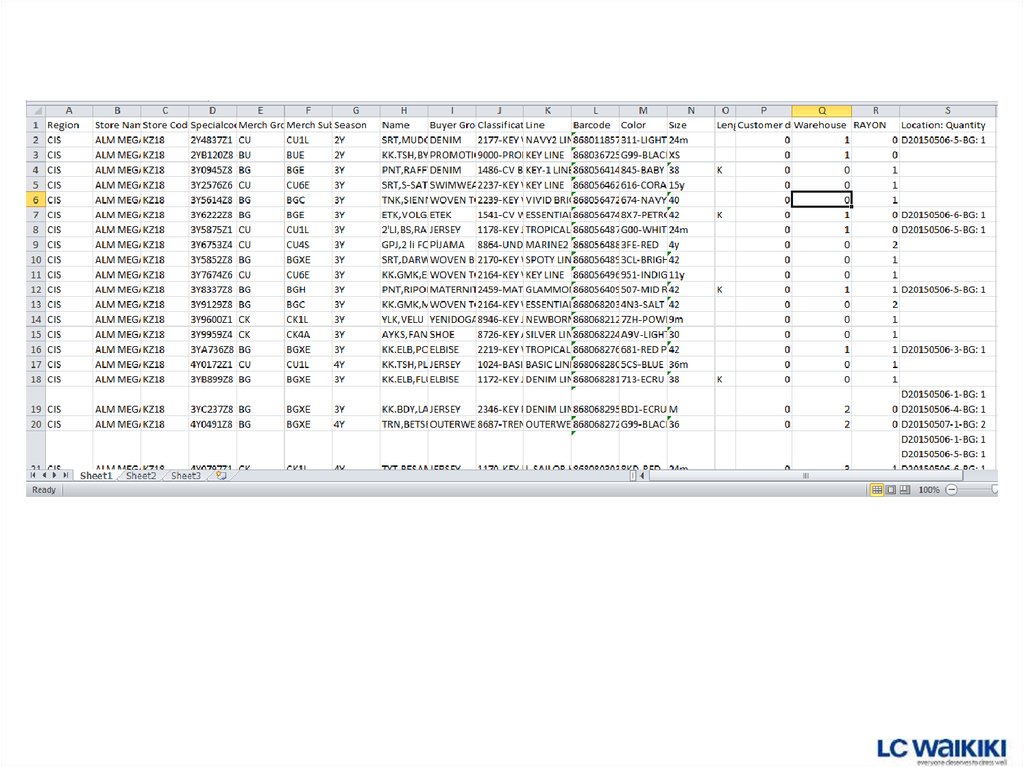Click the zoom out minus button
The height and width of the screenshot is (767, 1024).
(951, 490)
